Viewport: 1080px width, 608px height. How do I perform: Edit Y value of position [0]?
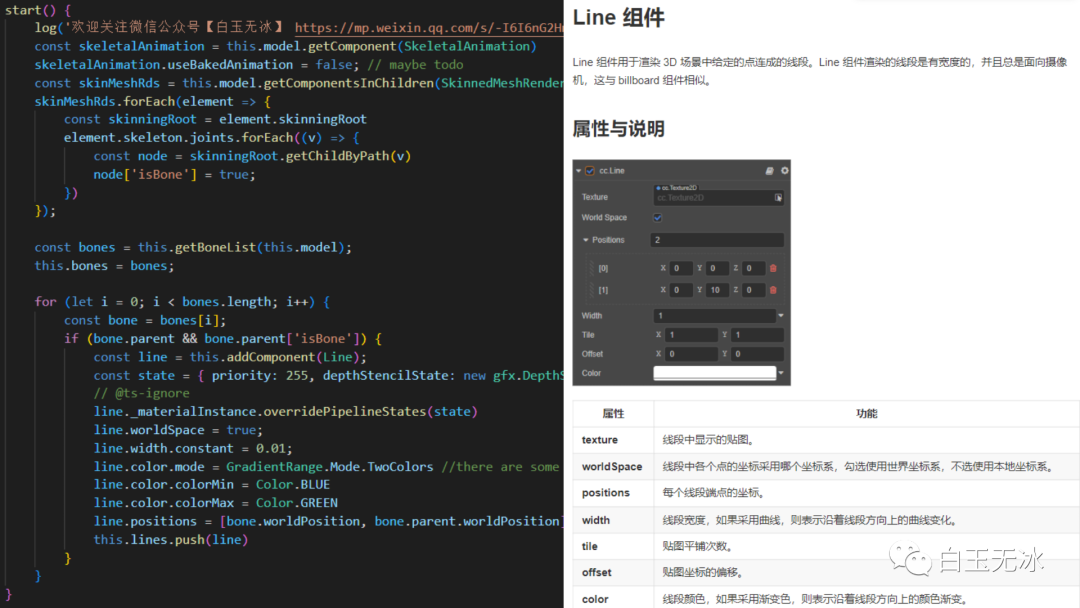tap(717, 268)
